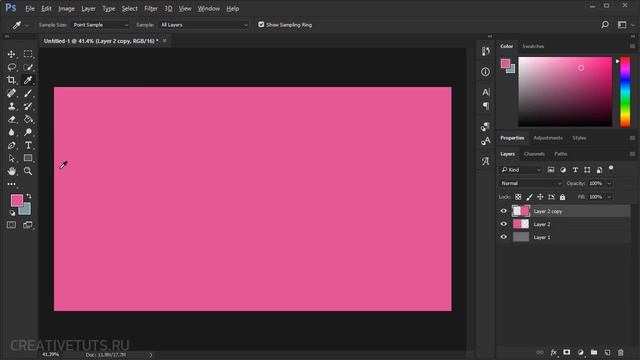Image resolution: width=640 pixels, height=360 pixels.
Task: Select the Clone Stamp tool
Action: pyautogui.click(x=11, y=106)
